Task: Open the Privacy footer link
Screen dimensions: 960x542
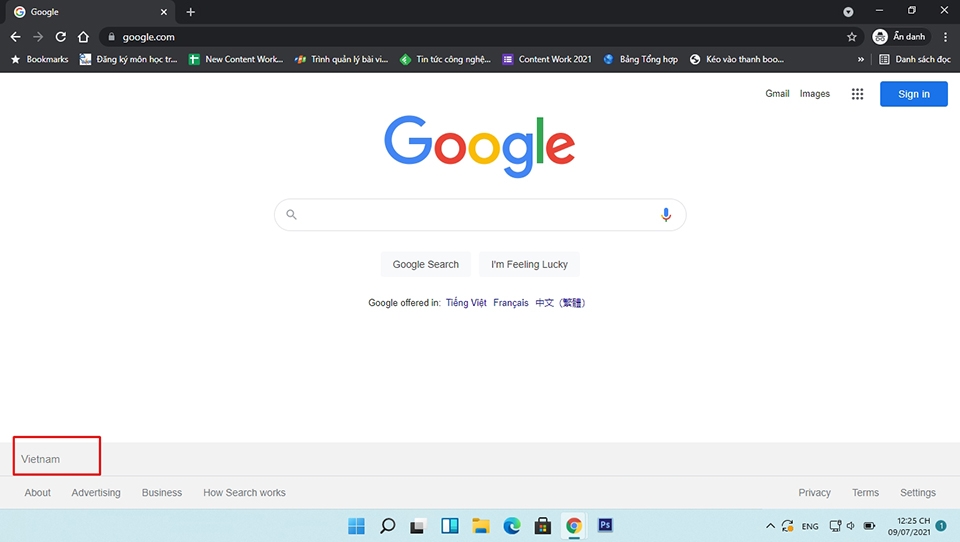Action: (x=814, y=492)
